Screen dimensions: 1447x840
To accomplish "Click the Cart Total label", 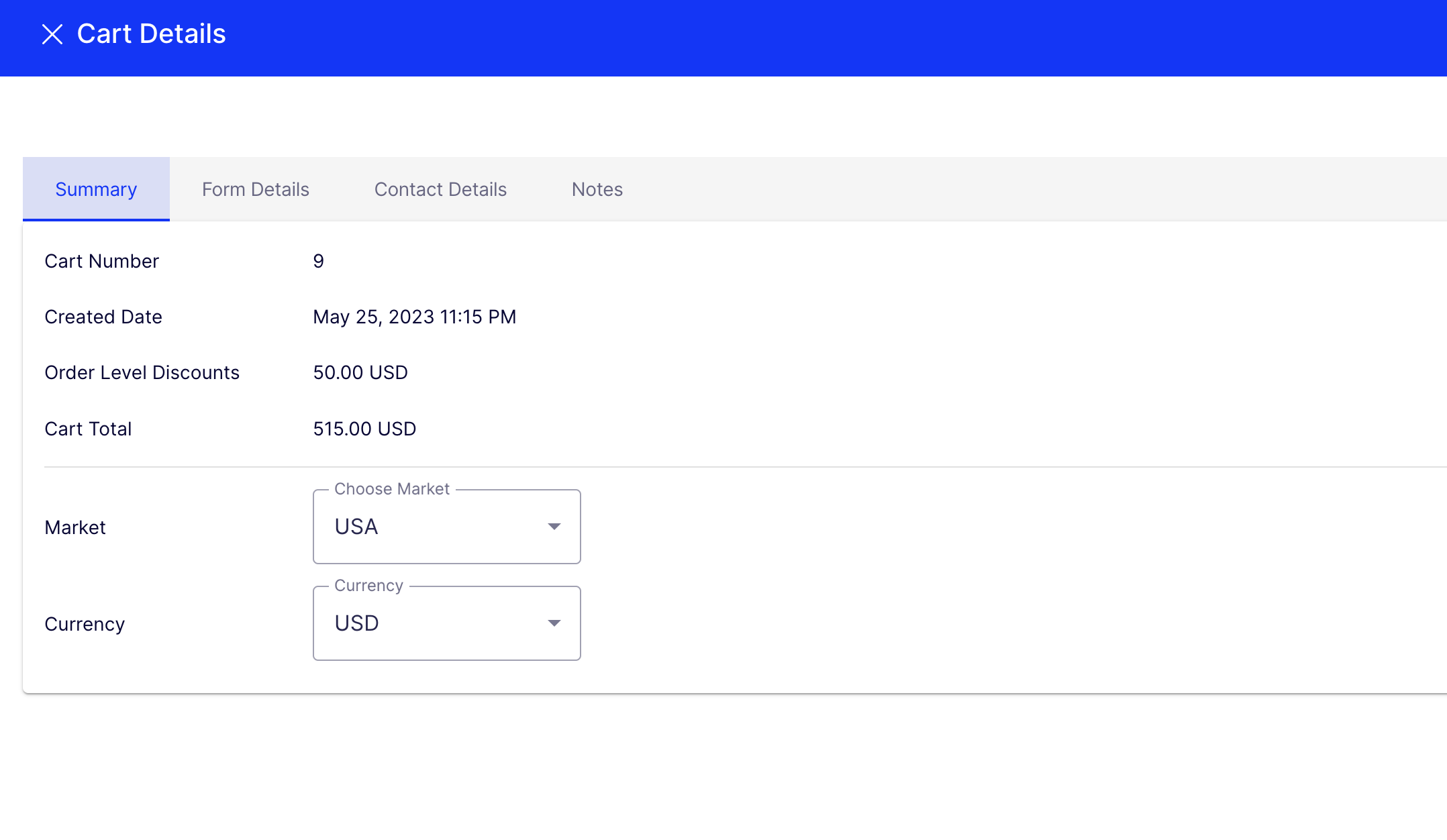I will pyautogui.click(x=88, y=429).
